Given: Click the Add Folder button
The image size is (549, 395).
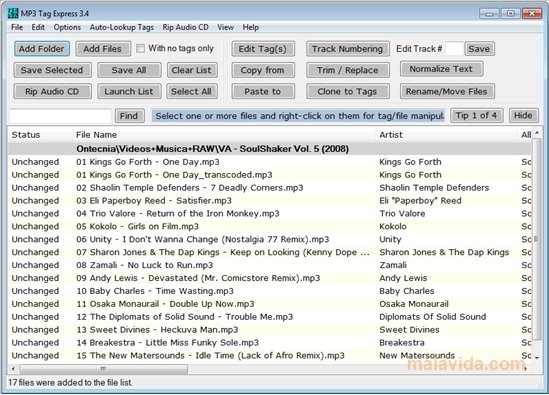Looking at the screenshot, I should tap(42, 49).
